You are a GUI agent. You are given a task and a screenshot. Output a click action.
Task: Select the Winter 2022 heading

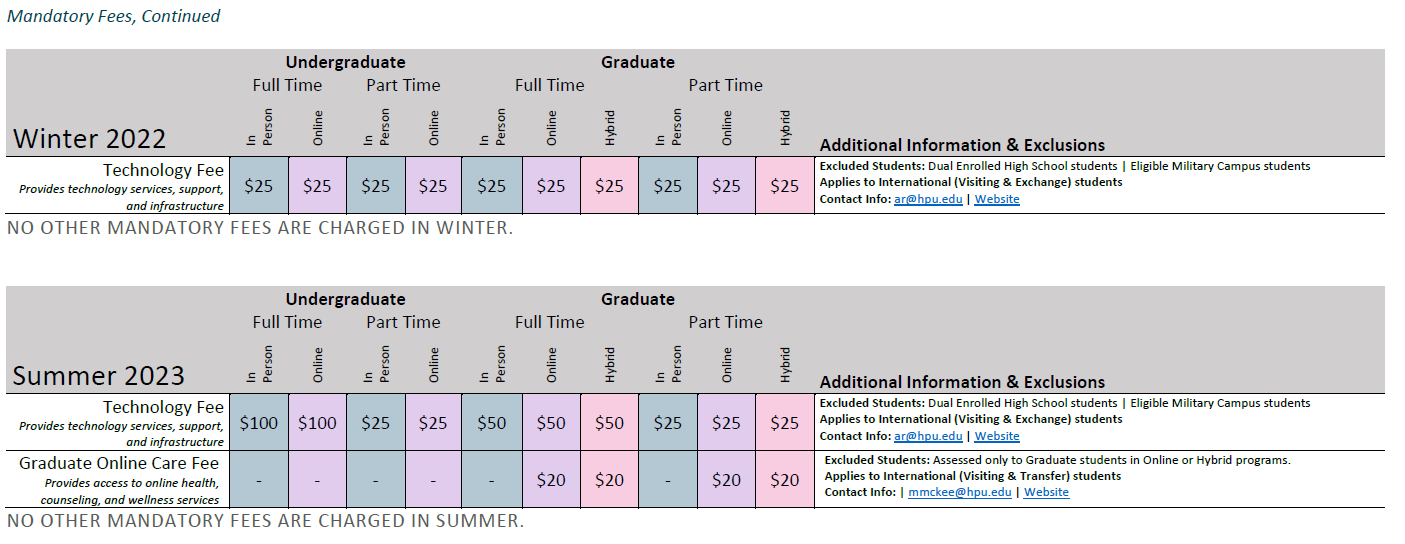(89, 138)
